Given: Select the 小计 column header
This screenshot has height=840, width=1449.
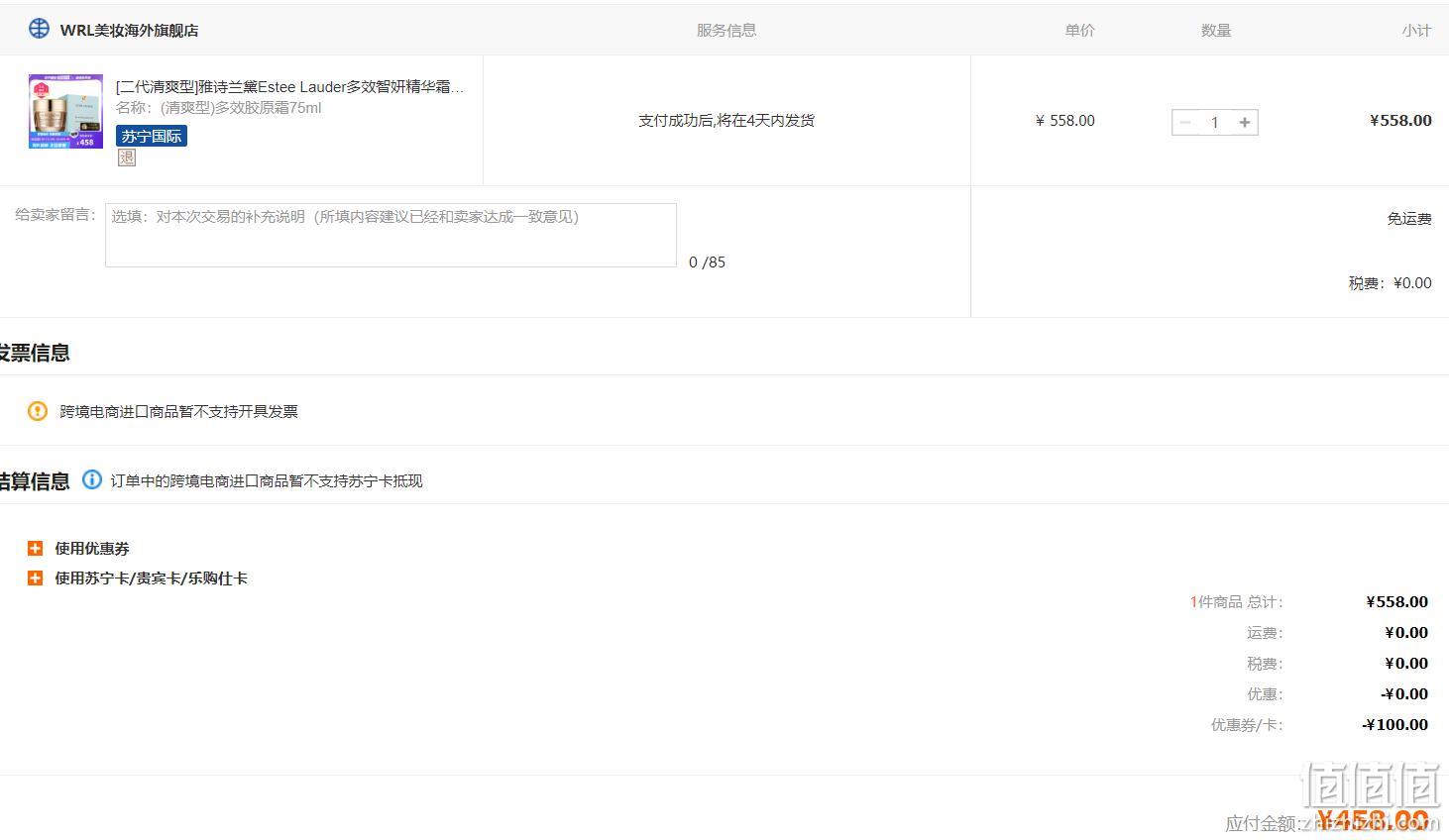Looking at the screenshot, I should (1416, 30).
